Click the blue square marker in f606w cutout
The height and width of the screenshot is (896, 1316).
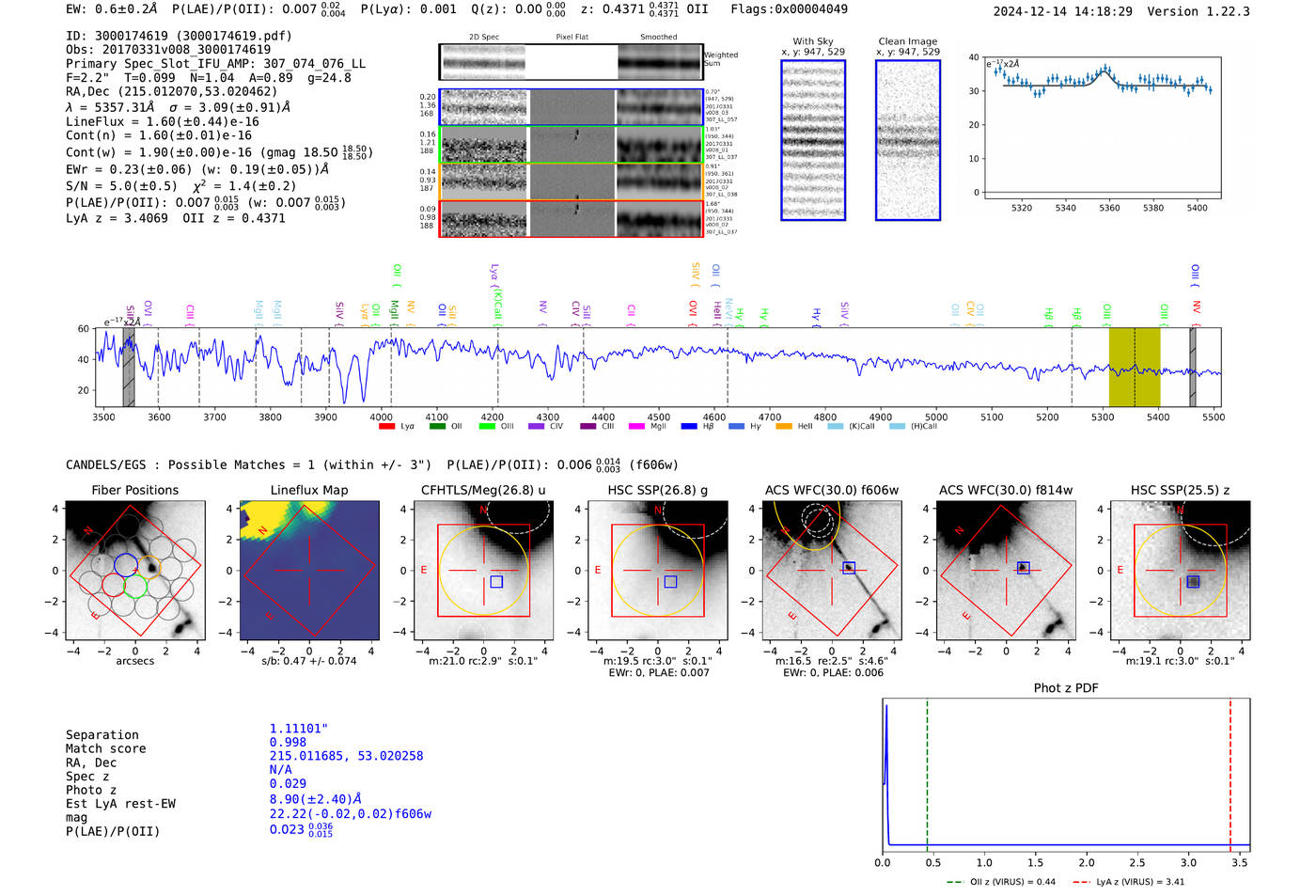pyautogui.click(x=849, y=568)
